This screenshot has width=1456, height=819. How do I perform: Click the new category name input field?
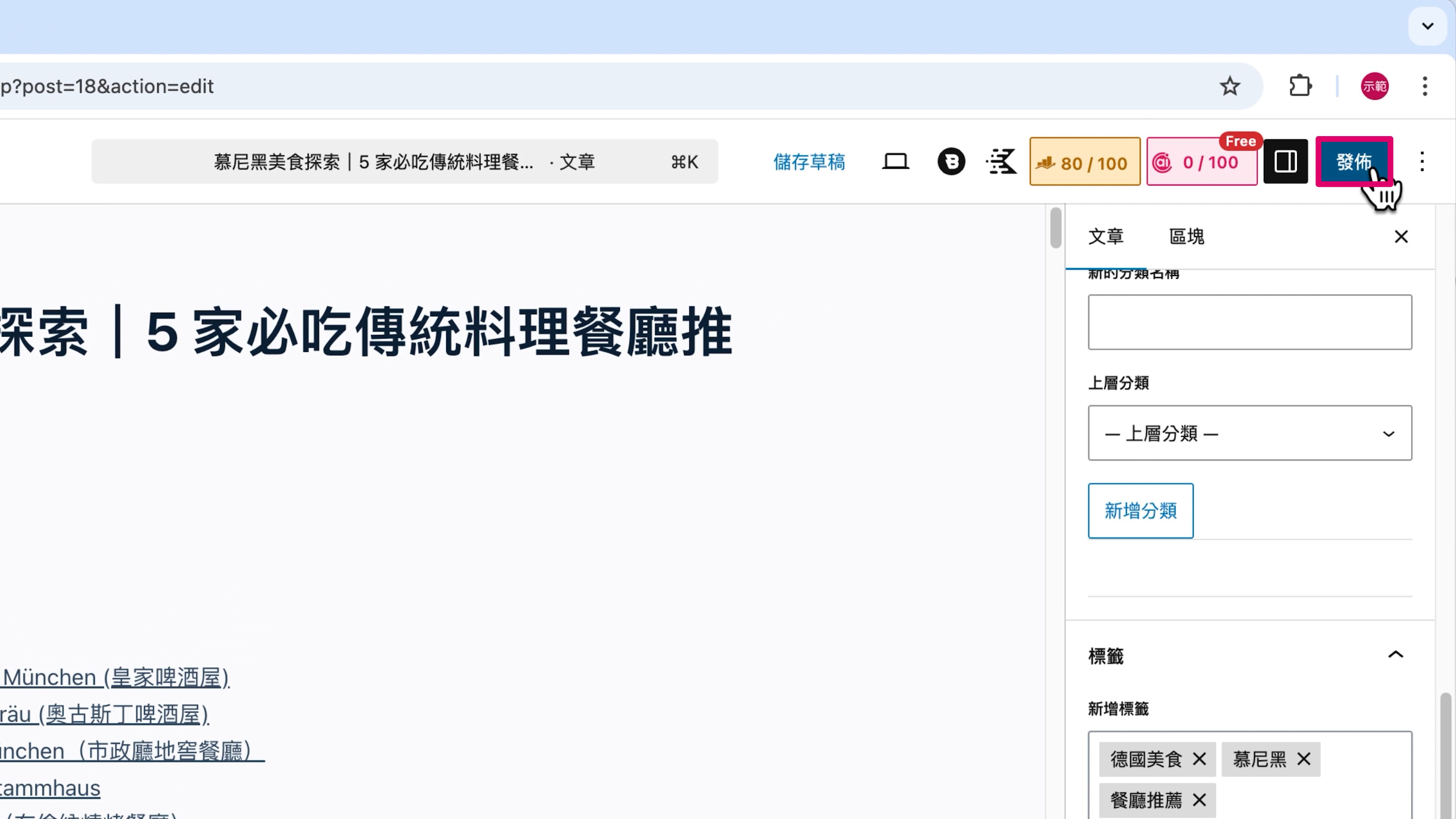[x=1249, y=322]
